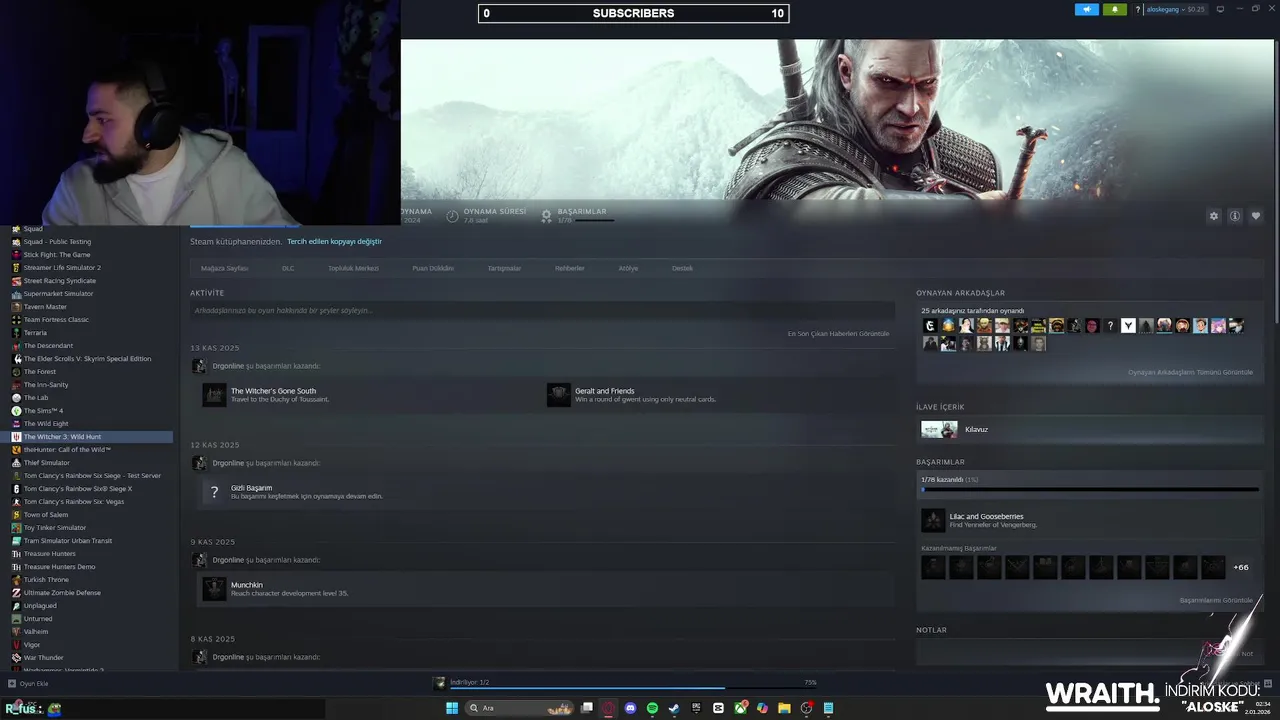This screenshot has width=1280, height=720.
Task: Open 'Başarımların Tümünü Görüntüle' link
Action: click(1216, 600)
